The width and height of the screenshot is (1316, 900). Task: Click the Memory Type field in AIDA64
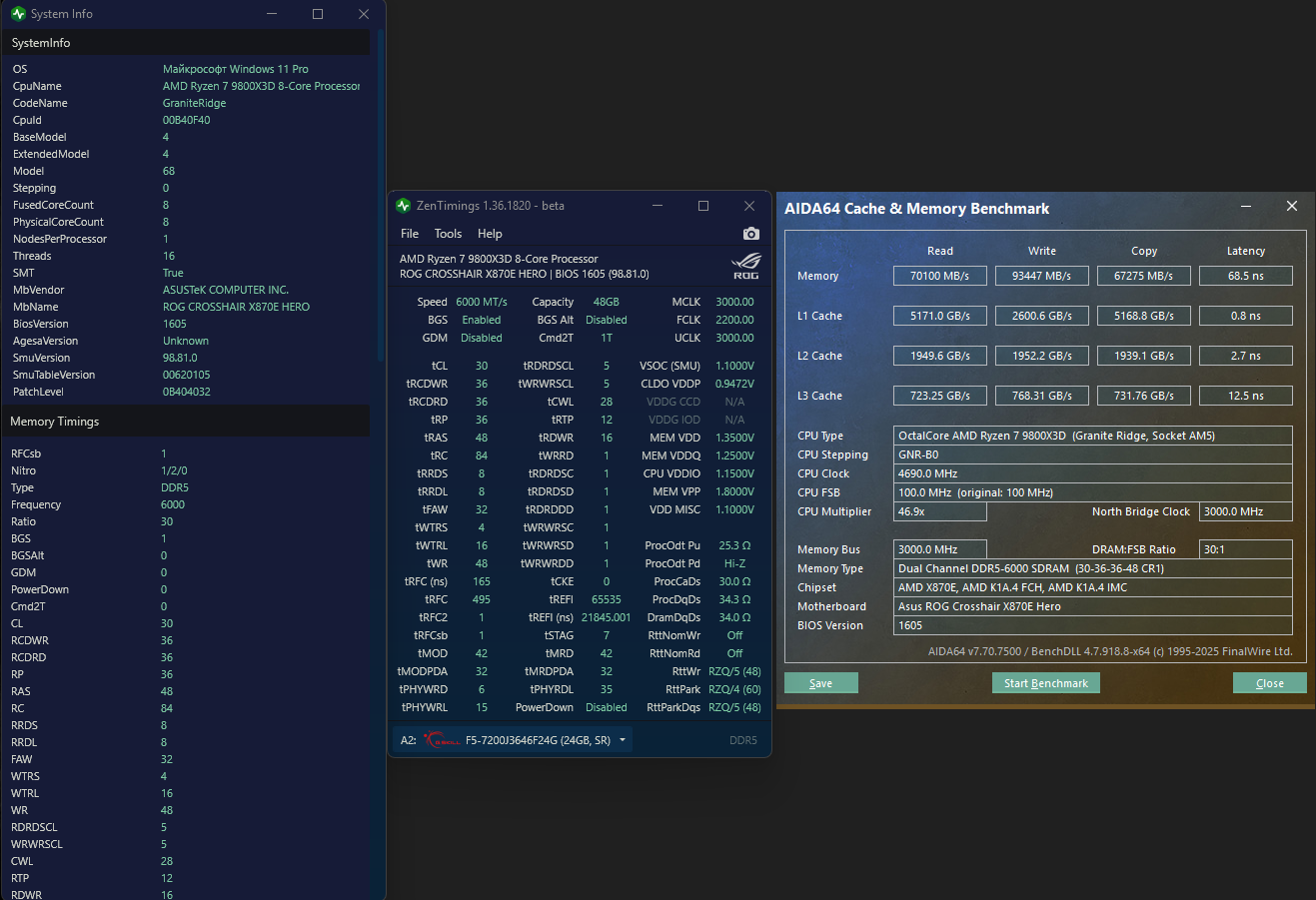coord(1093,568)
